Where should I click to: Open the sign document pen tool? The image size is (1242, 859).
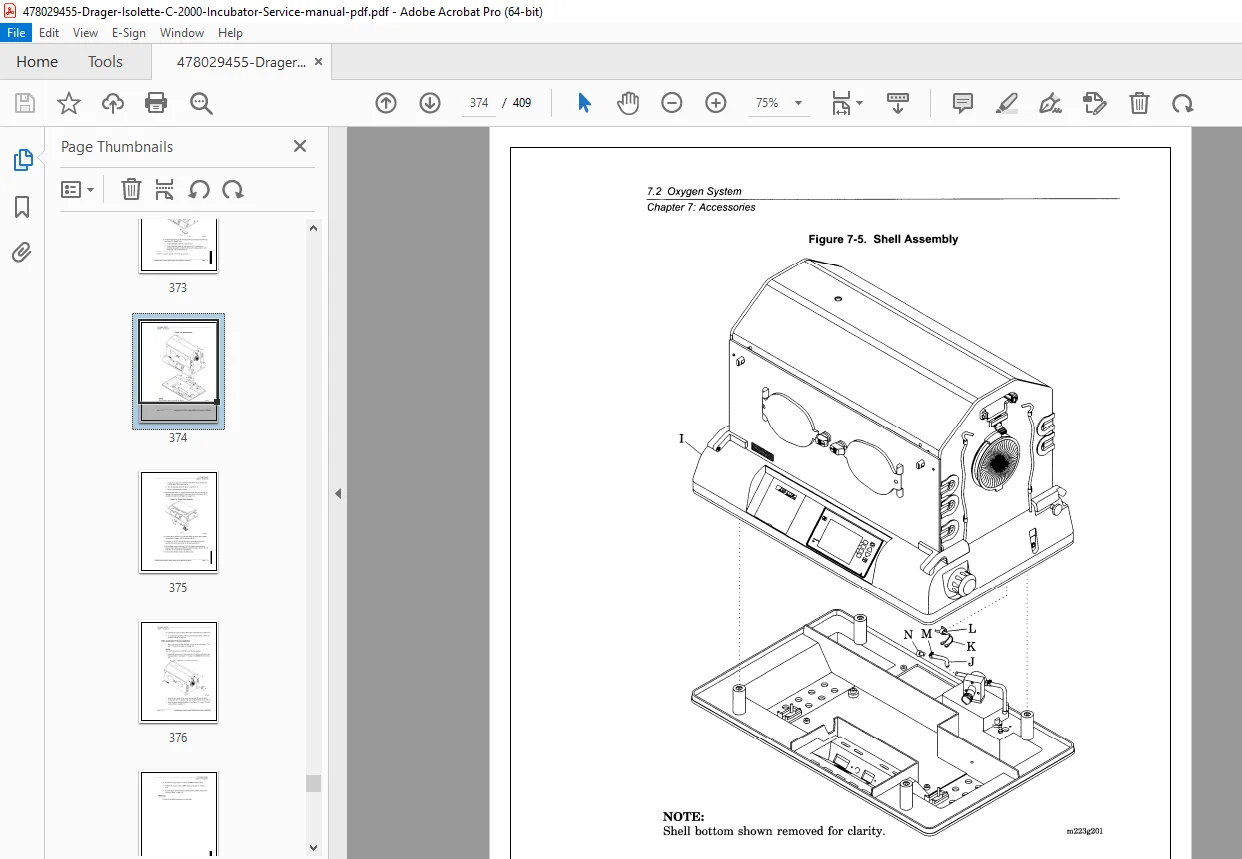click(1051, 103)
